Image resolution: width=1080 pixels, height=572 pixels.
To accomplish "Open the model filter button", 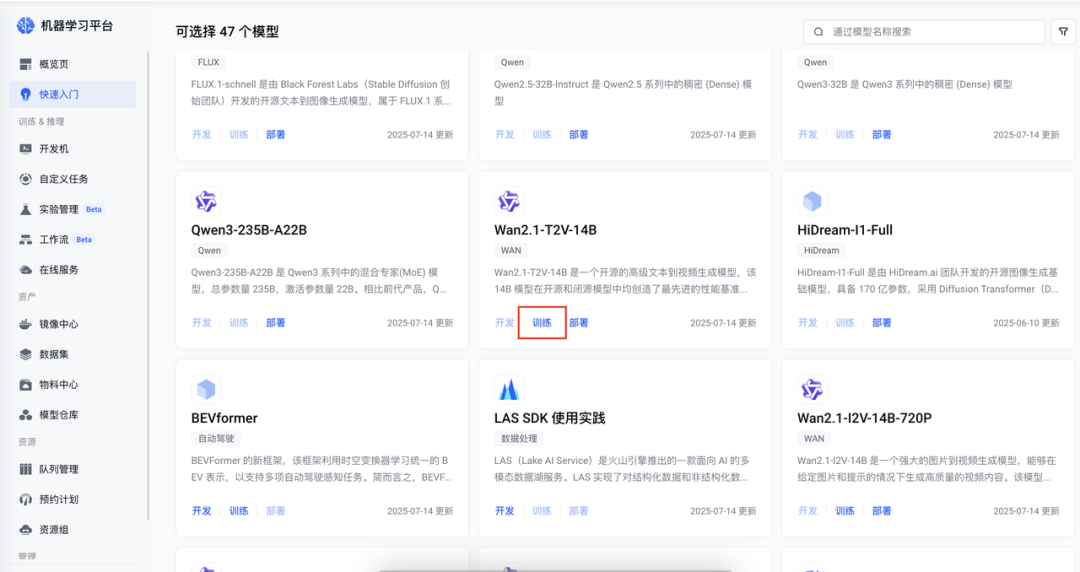I will pyautogui.click(x=1063, y=32).
